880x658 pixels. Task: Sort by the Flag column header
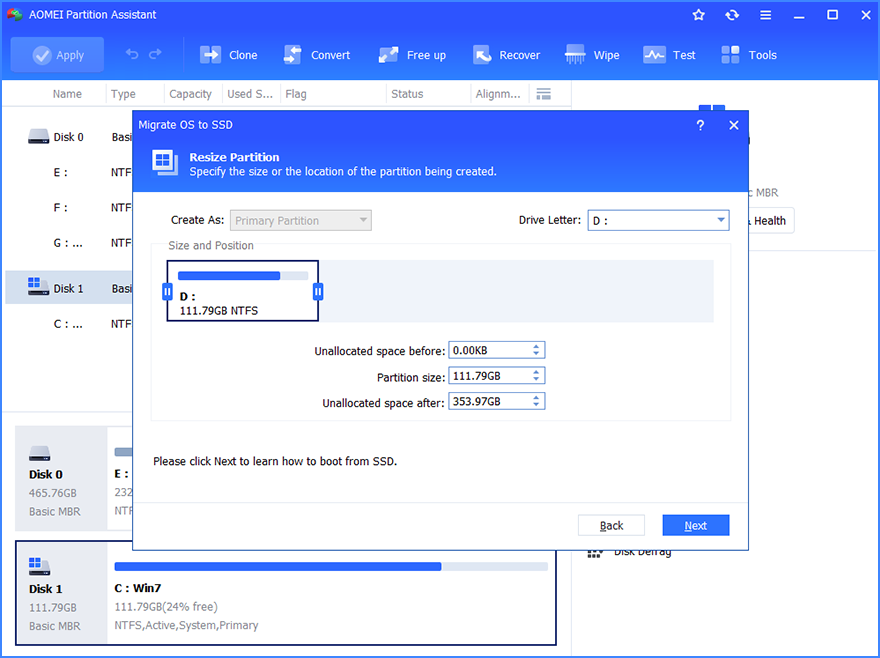click(296, 94)
